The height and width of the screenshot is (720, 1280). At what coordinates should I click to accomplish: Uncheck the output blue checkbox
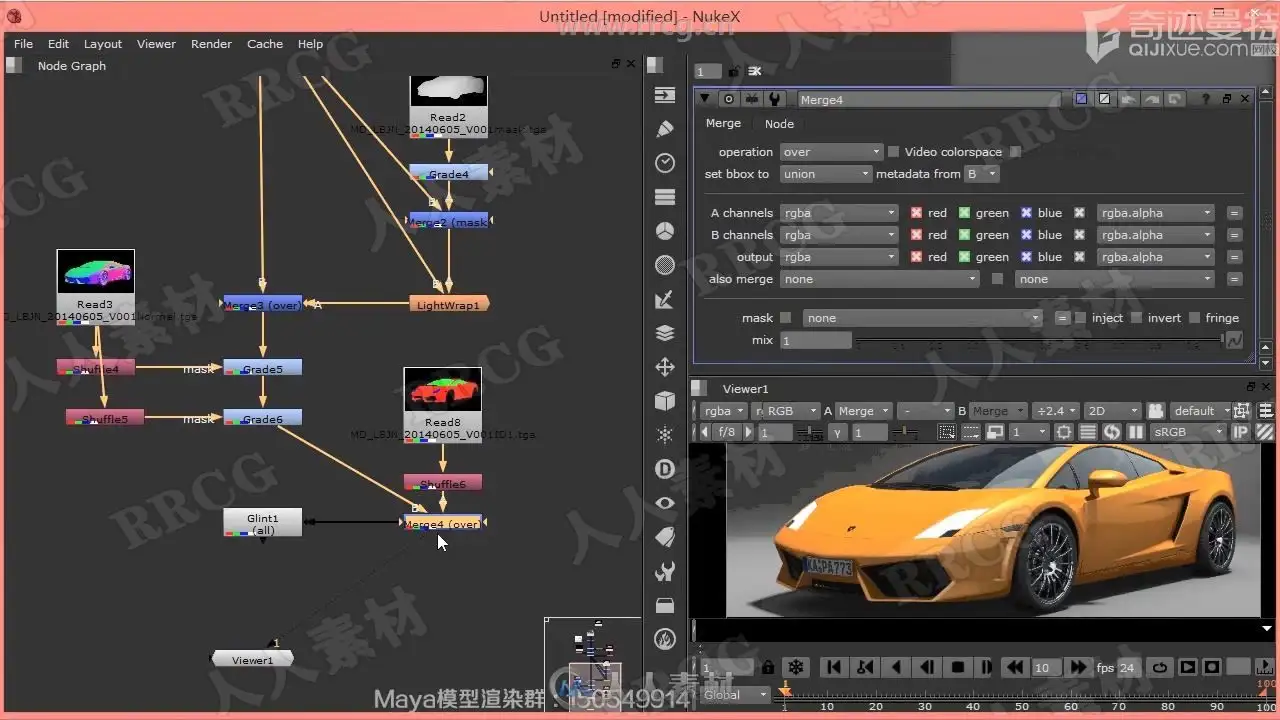[x=1026, y=257]
